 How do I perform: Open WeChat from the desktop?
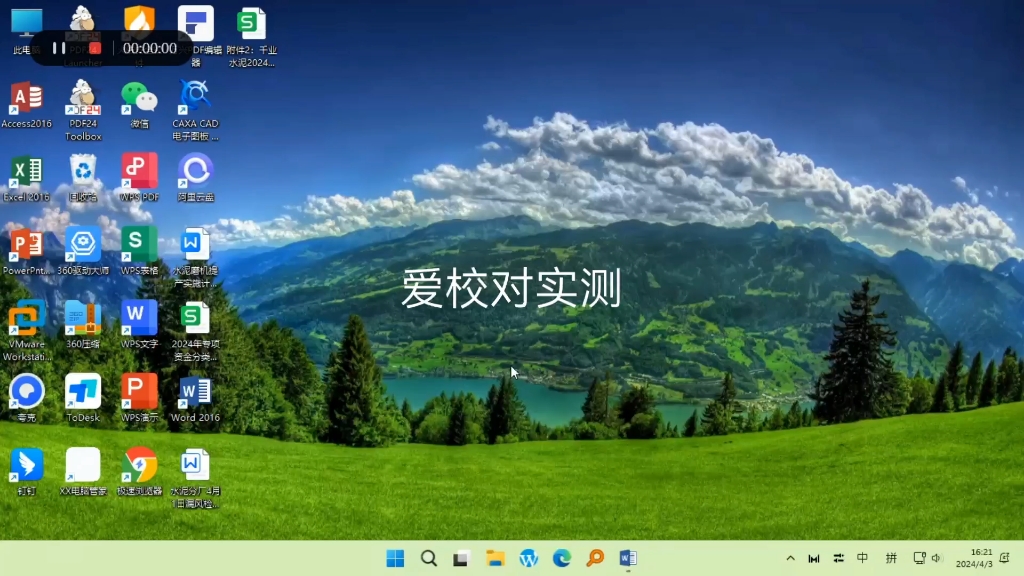(x=138, y=100)
